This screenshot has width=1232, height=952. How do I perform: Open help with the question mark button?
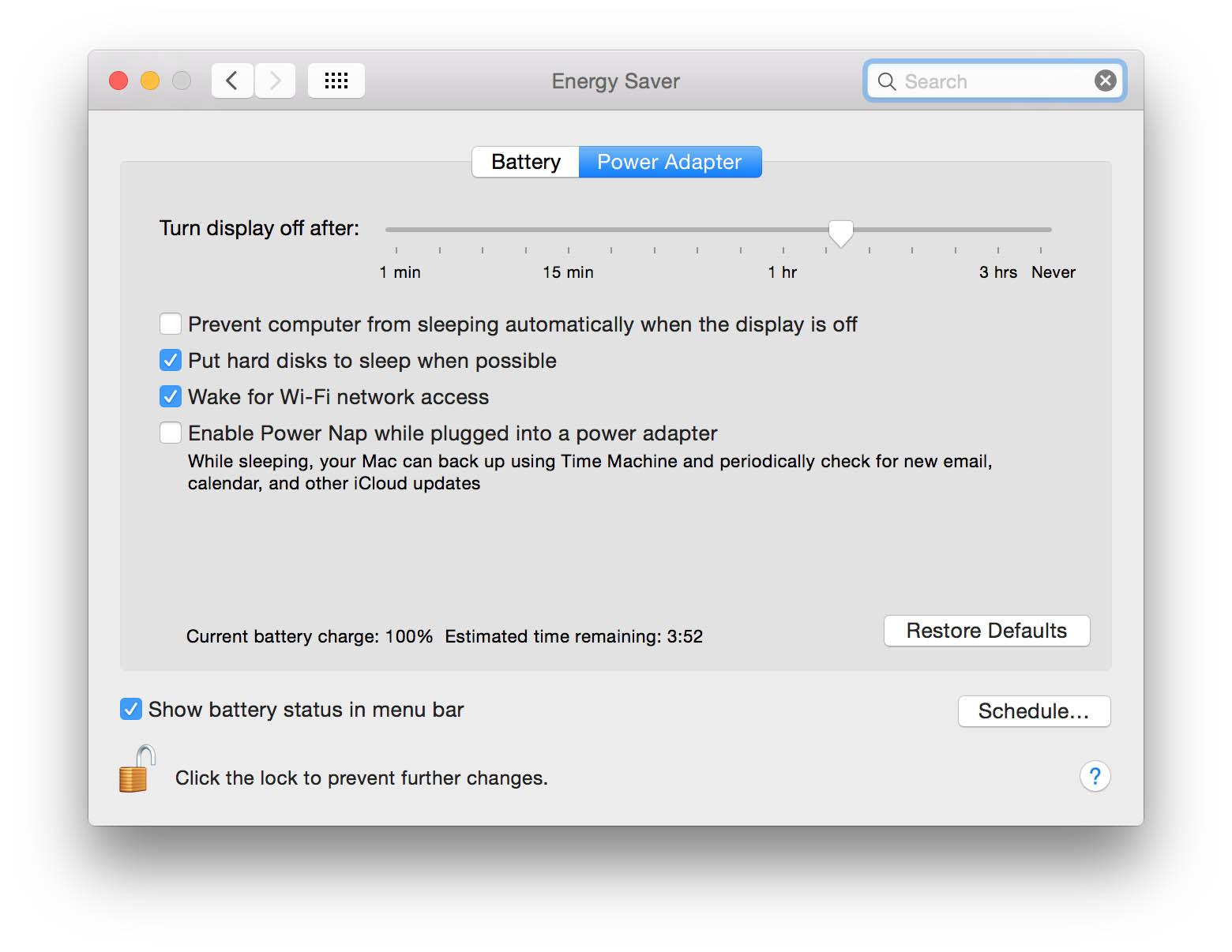click(1095, 777)
